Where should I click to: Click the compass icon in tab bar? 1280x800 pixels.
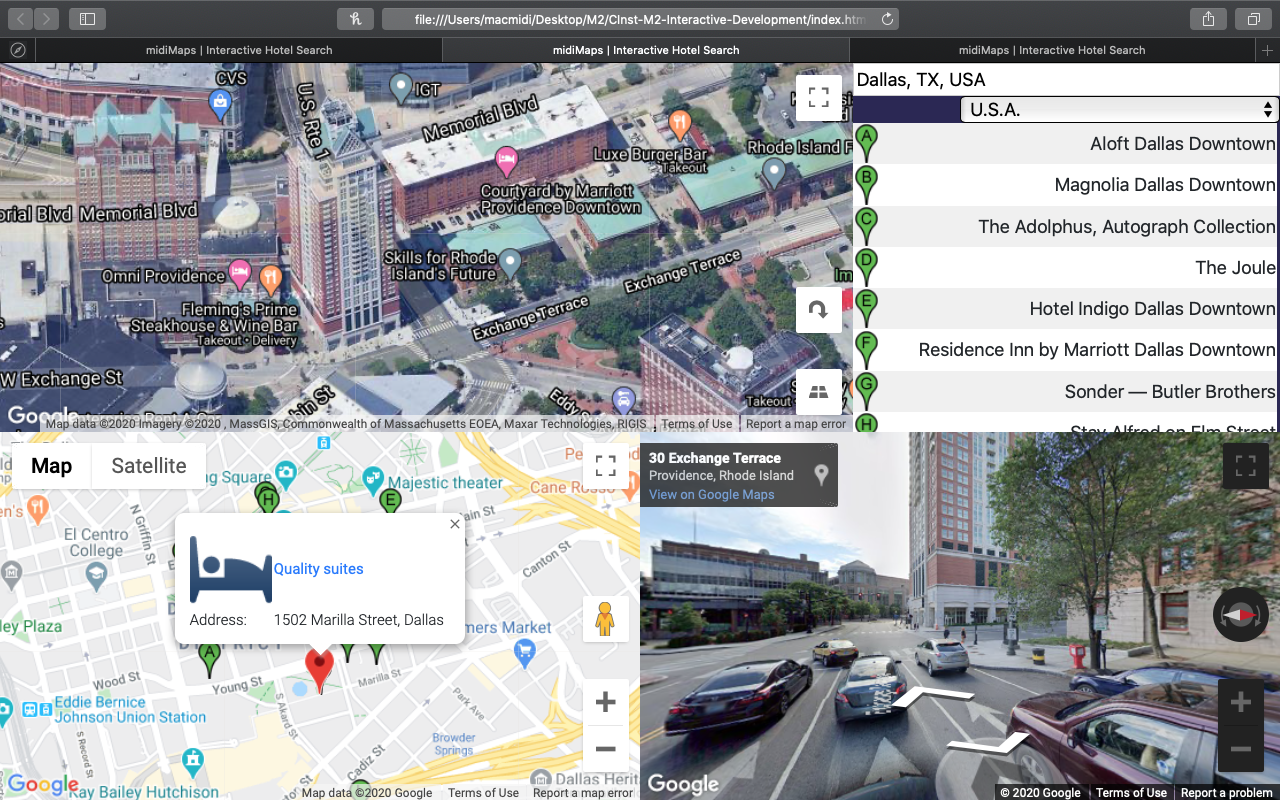17,50
